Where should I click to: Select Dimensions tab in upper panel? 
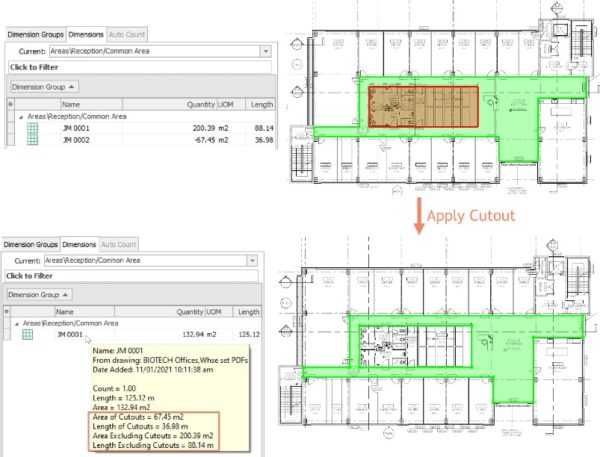86,34
